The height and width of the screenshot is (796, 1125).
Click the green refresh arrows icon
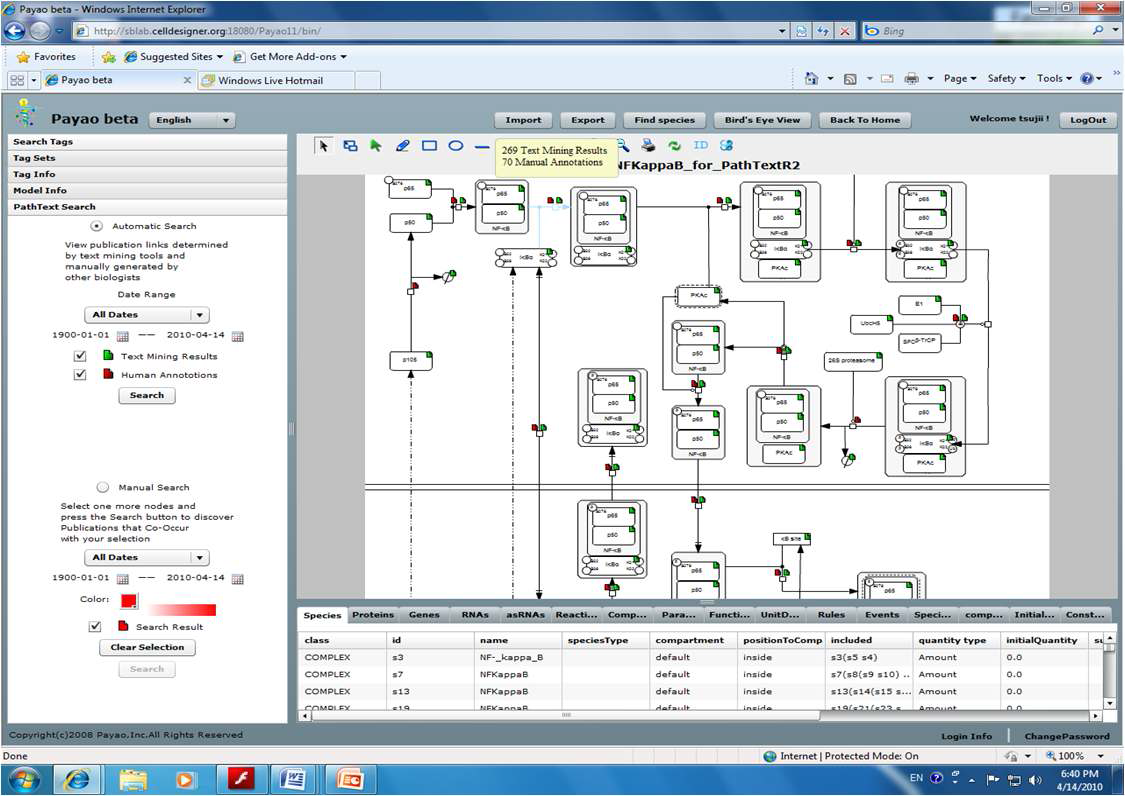(x=674, y=146)
